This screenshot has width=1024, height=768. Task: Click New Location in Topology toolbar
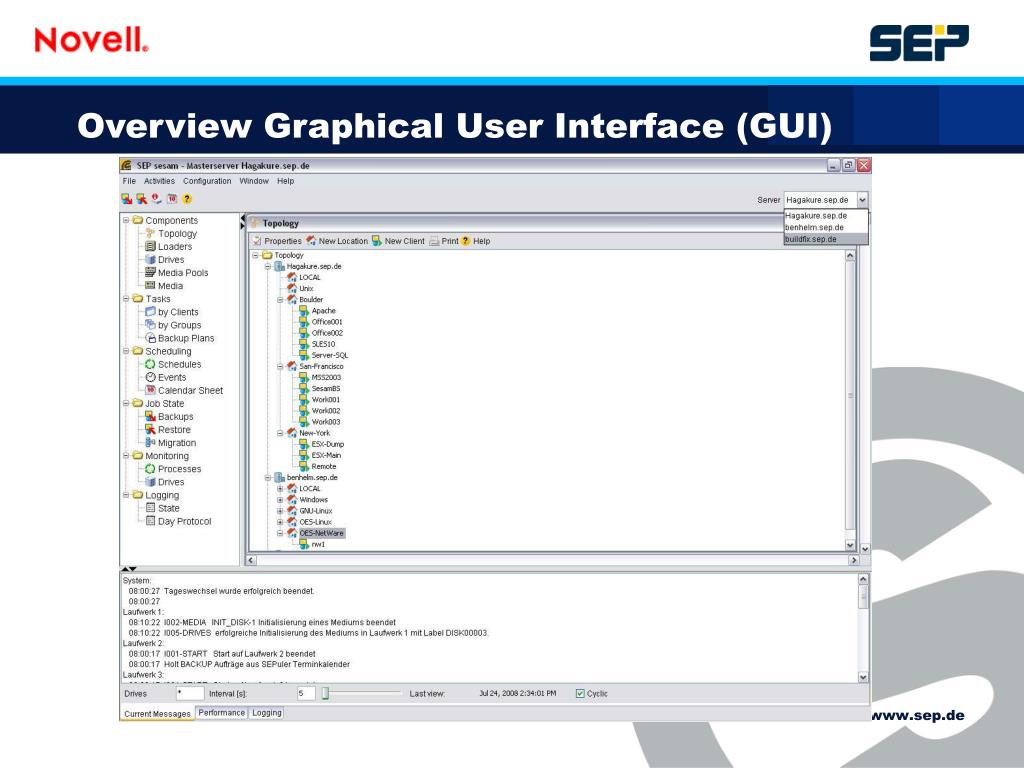click(337, 241)
